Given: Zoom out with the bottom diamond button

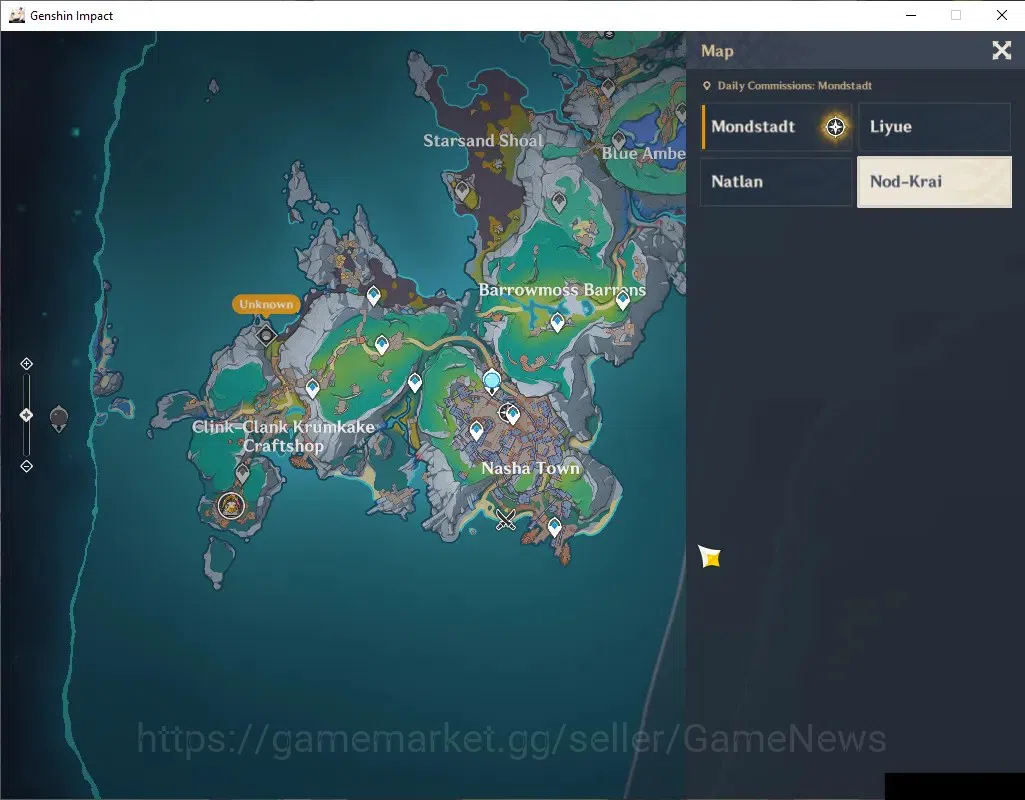Looking at the screenshot, I should (26, 466).
